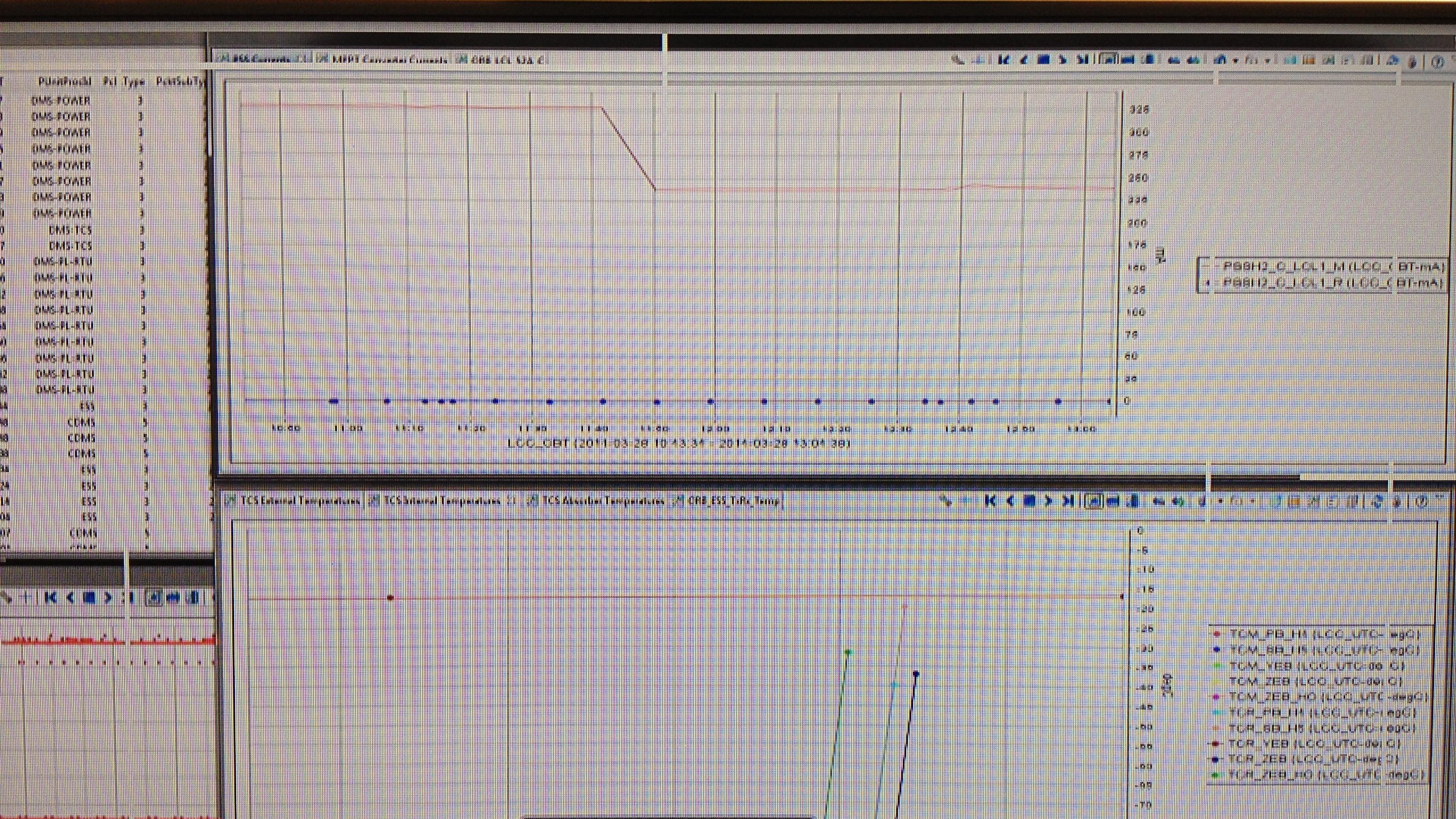Open the house icon dropdown arrow in top toolbar

(1235, 61)
